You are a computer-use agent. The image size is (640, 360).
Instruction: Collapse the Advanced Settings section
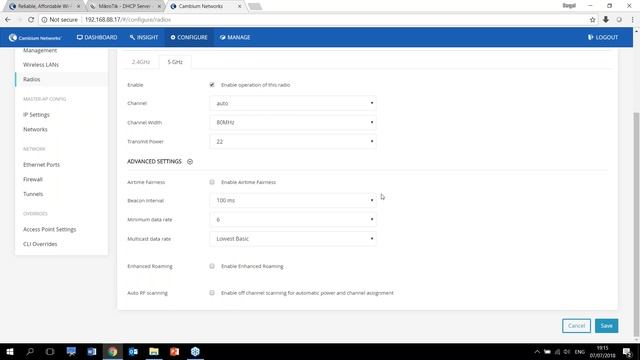coord(190,162)
